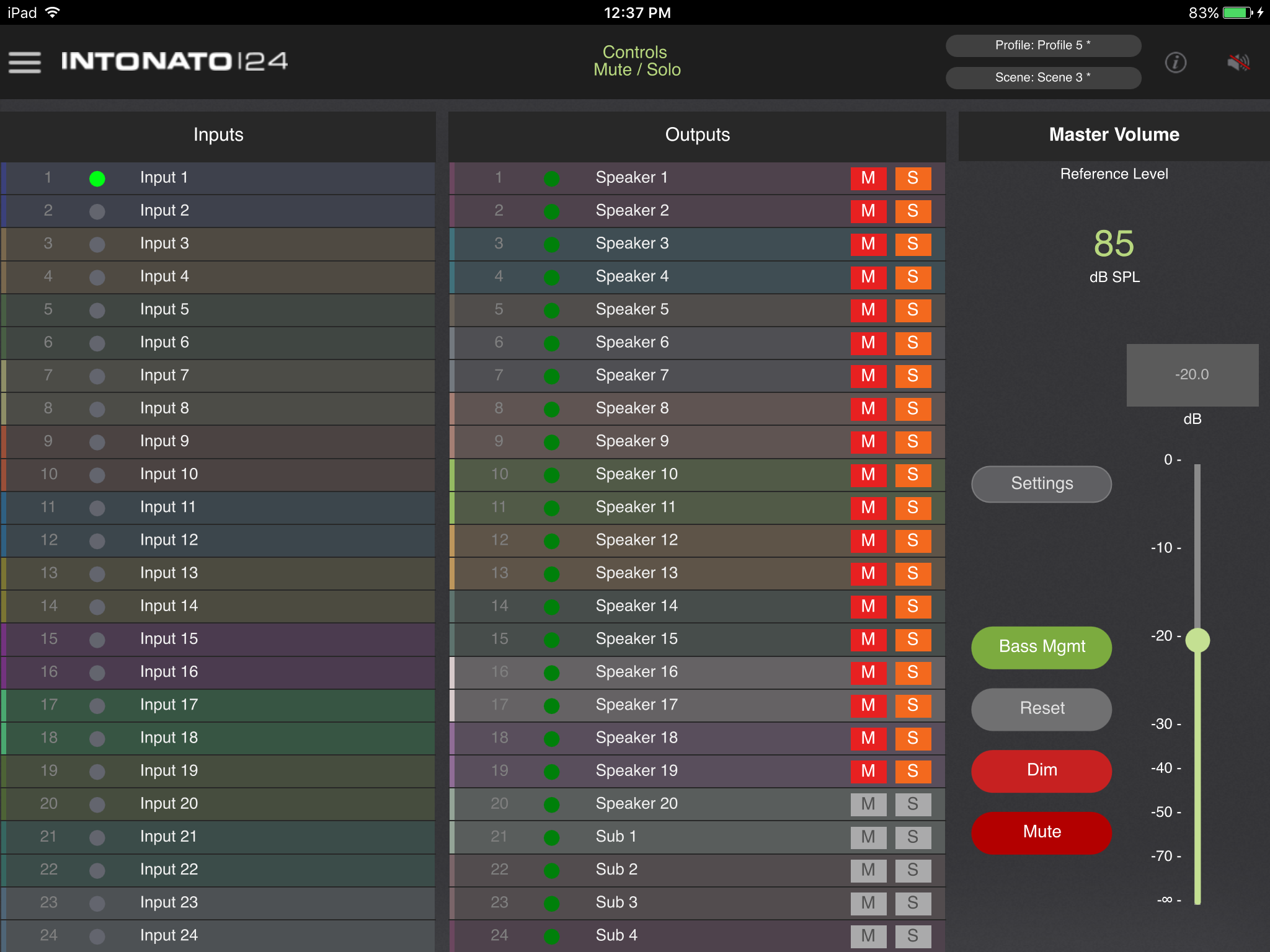Open the hamburger menu

point(25,62)
